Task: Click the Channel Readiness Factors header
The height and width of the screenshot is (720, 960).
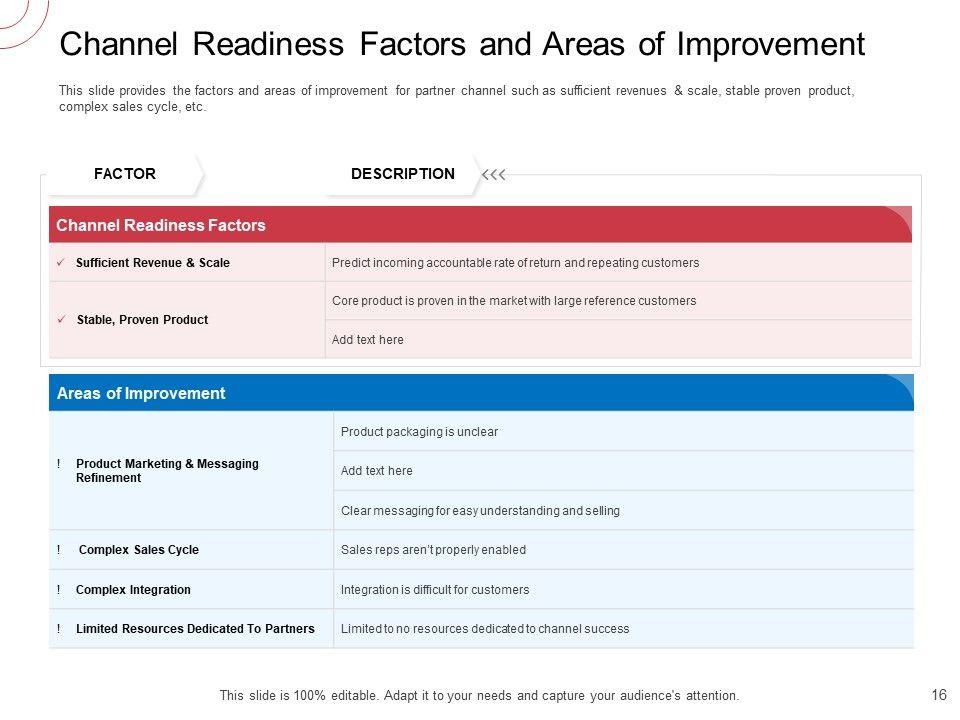Action: point(161,226)
